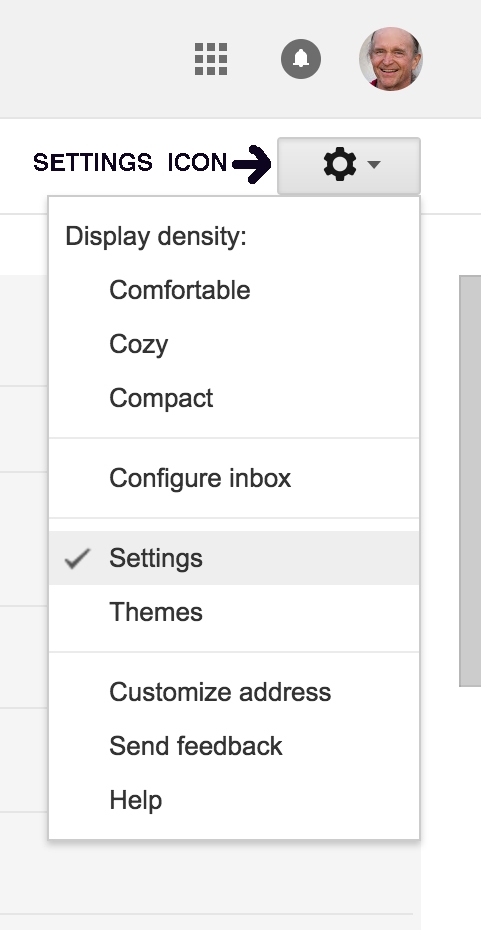Collapse the gear dropdown arrow
Viewport: 481px width, 930px height.
coord(374,164)
